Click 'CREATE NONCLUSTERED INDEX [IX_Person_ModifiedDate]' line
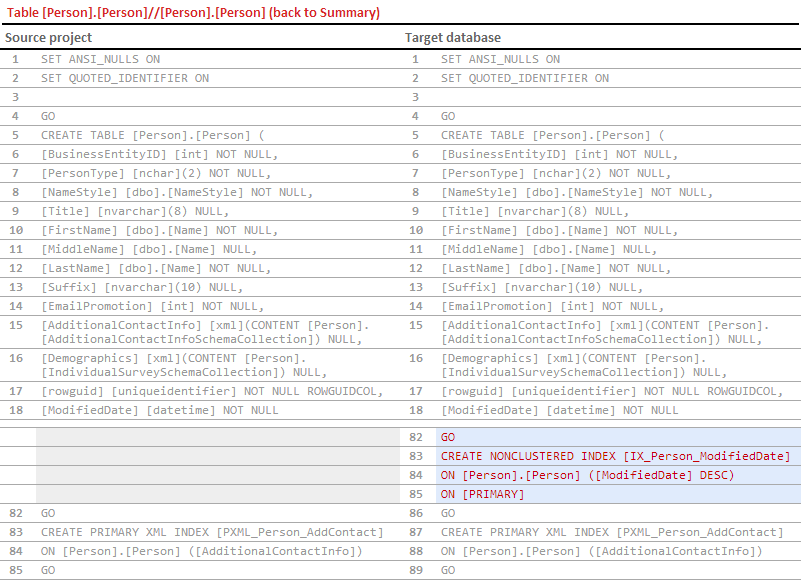This screenshot has height=580, width=802. coord(616,456)
